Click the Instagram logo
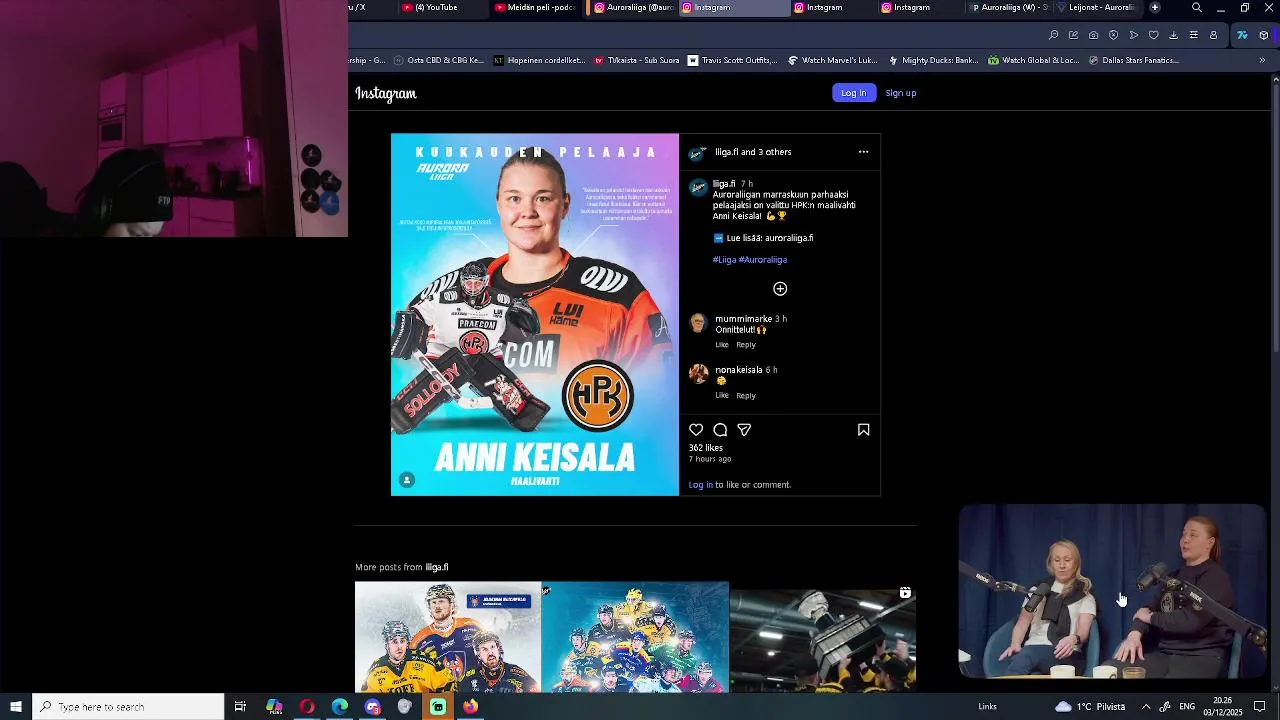1280x720 pixels. coord(386,93)
